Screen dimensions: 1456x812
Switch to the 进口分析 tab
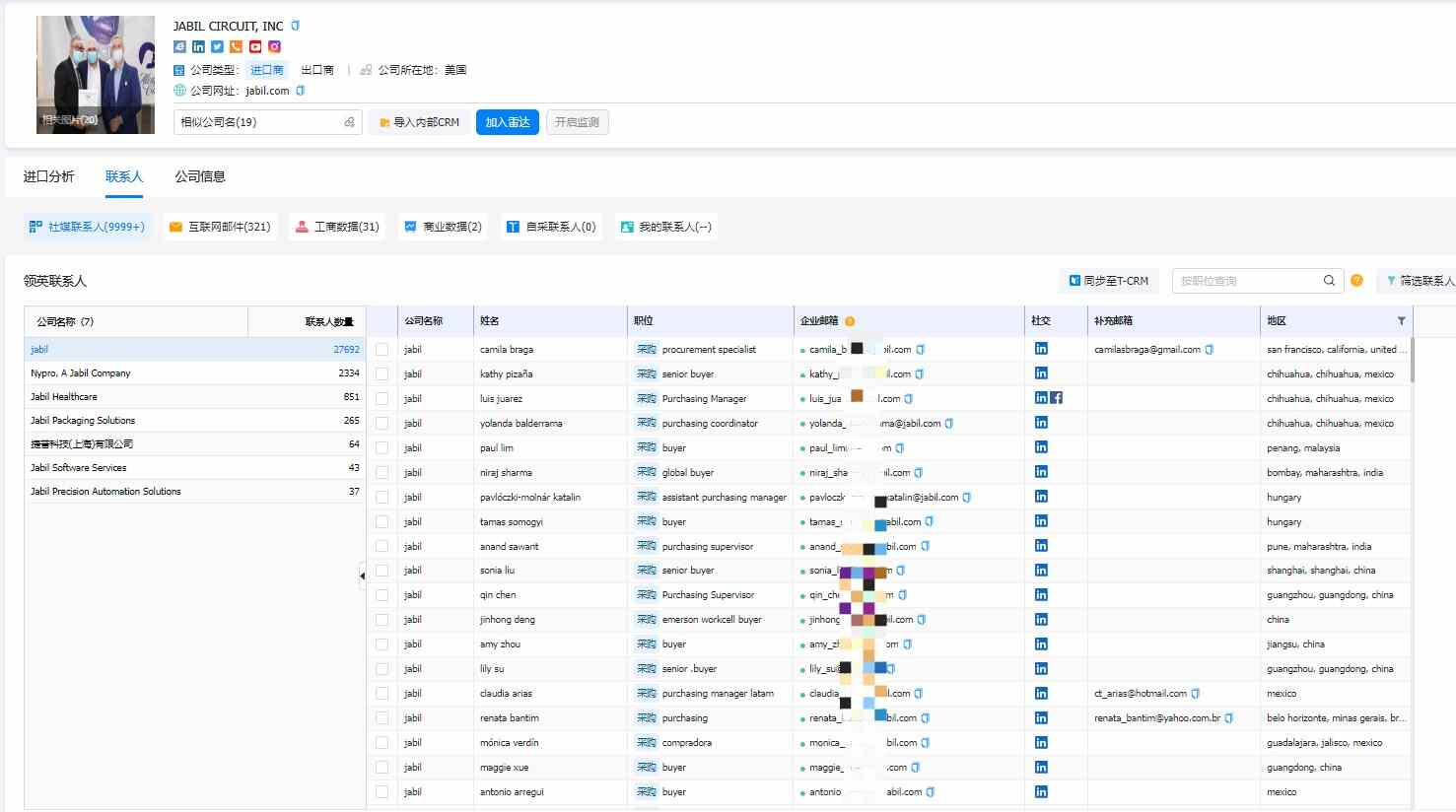click(x=48, y=176)
